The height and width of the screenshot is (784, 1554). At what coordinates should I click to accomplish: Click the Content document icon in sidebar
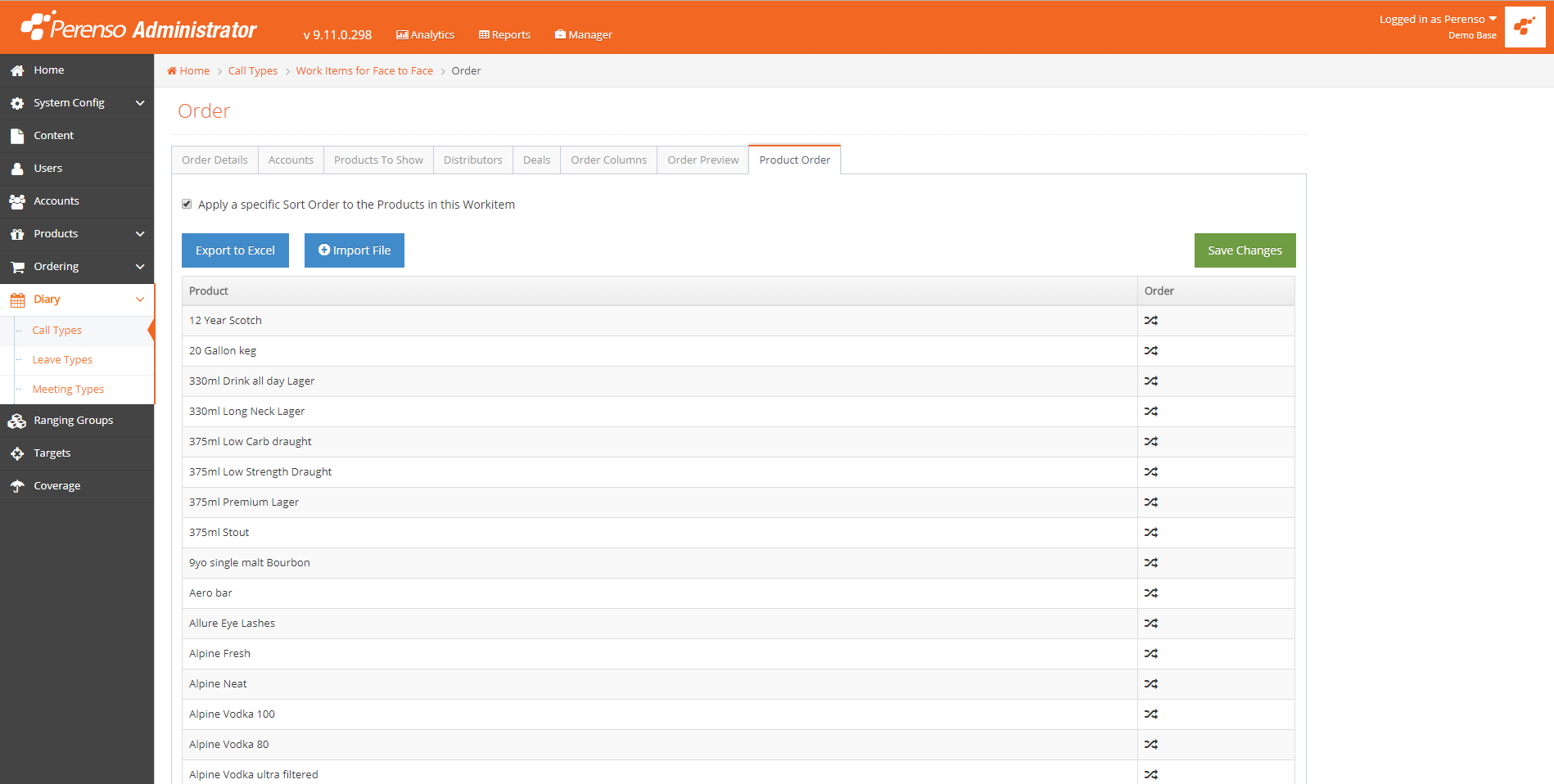tap(17, 137)
